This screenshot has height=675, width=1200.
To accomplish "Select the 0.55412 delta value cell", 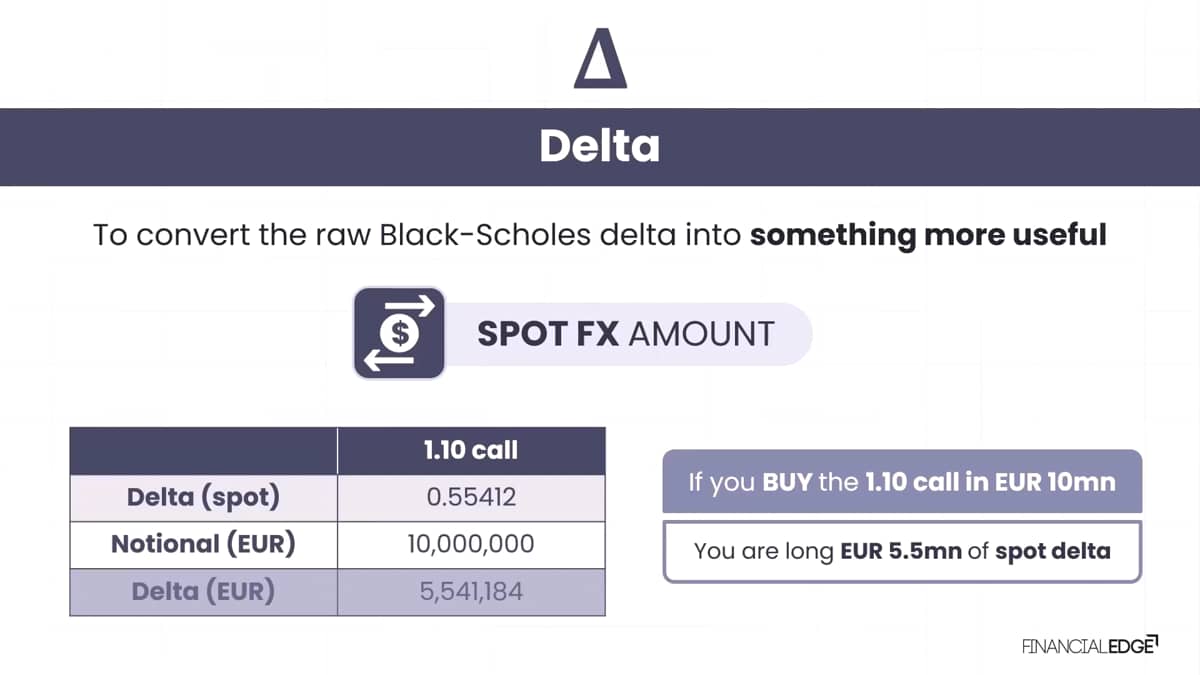I will click(x=471, y=496).
